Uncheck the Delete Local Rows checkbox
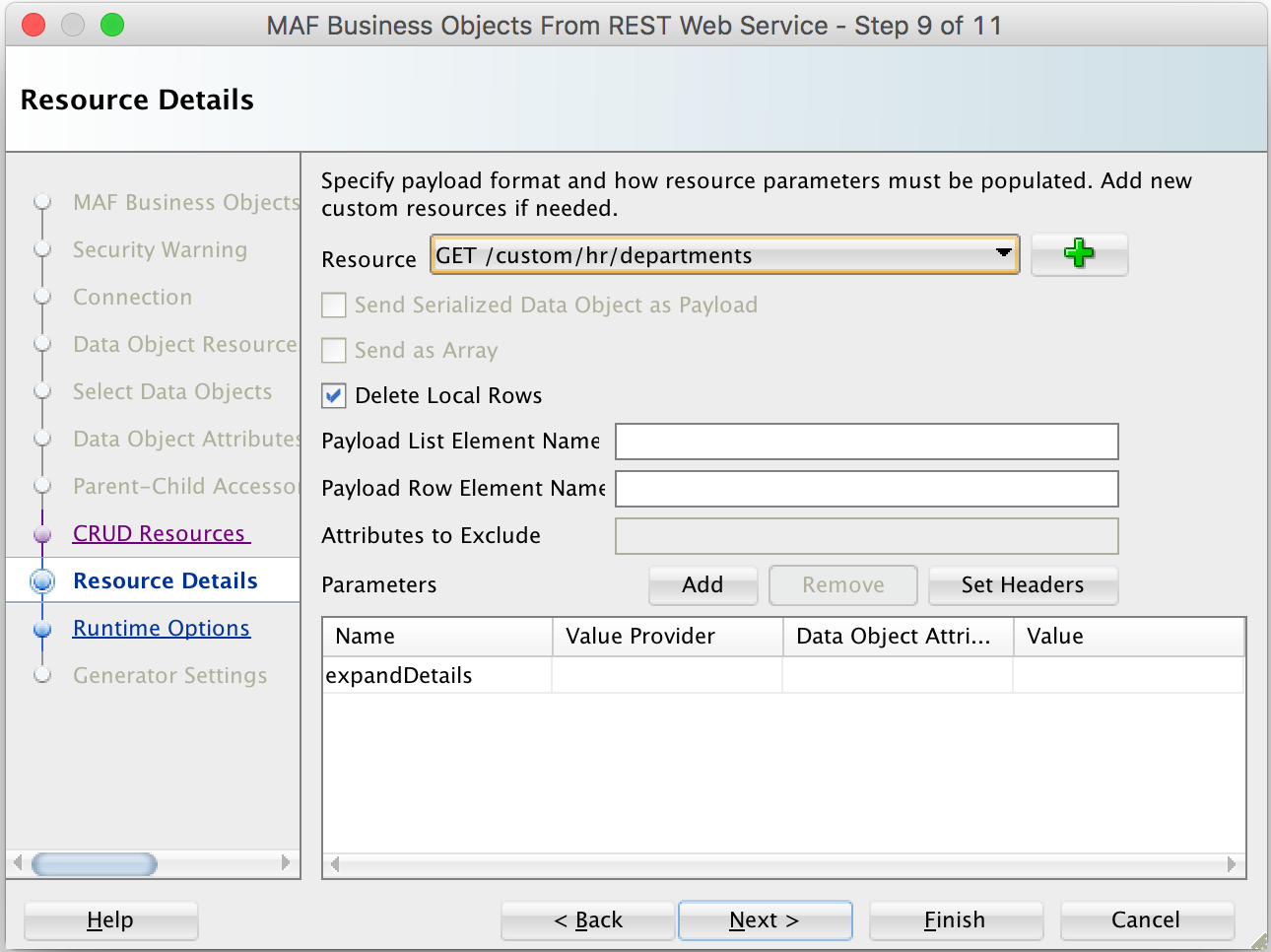The height and width of the screenshot is (952, 1271). [334, 396]
